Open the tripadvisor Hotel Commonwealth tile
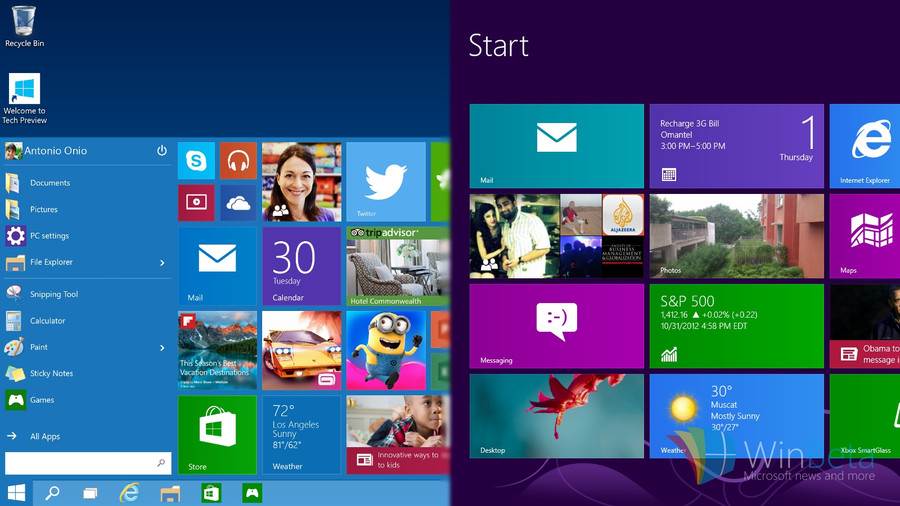 click(x=398, y=266)
